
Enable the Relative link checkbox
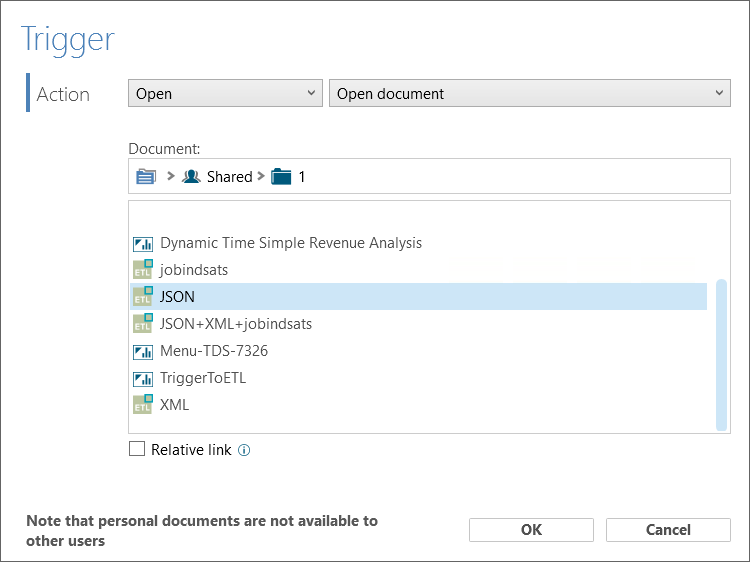(x=137, y=449)
